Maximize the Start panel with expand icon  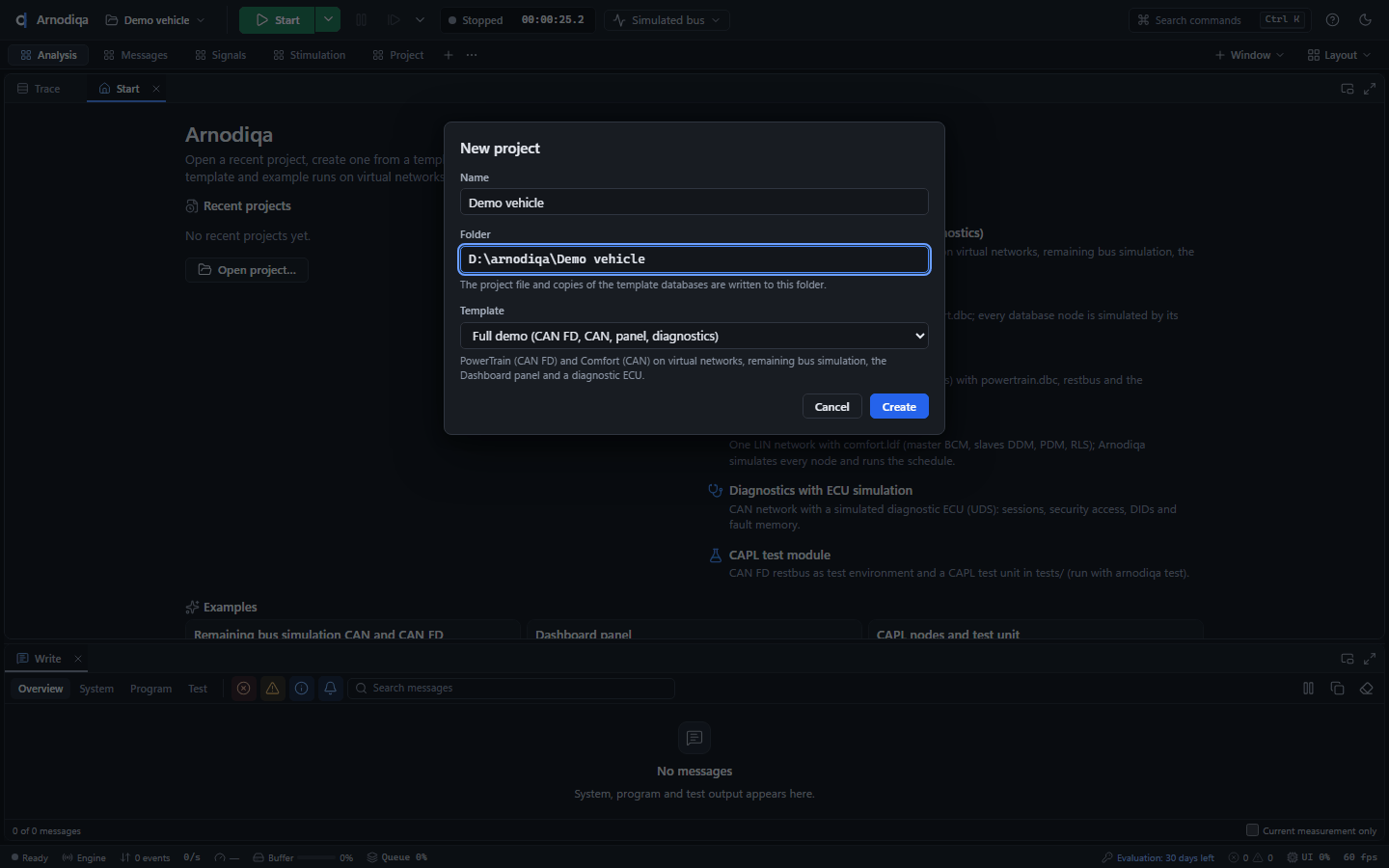(1370, 89)
